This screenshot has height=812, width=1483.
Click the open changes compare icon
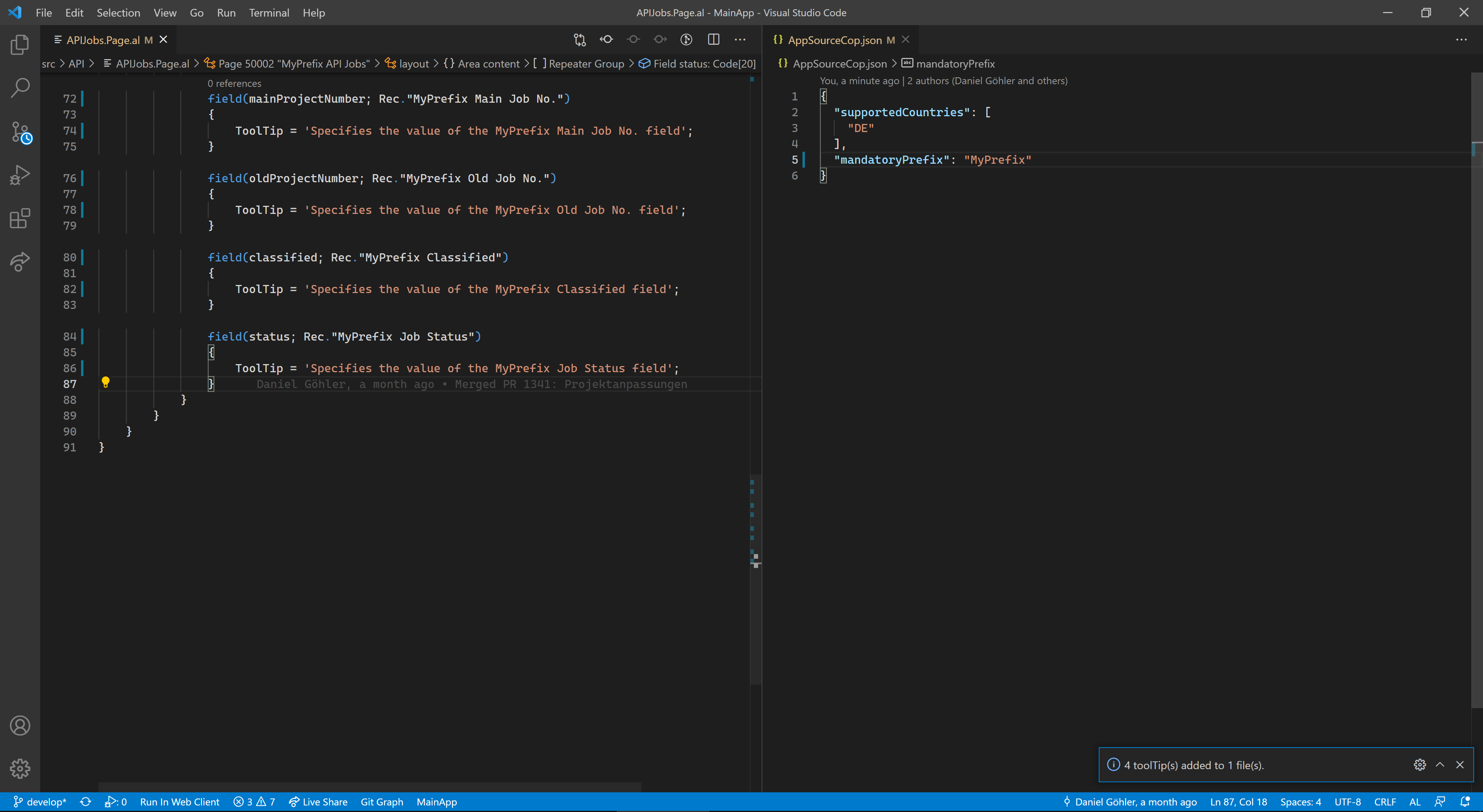[x=579, y=39]
